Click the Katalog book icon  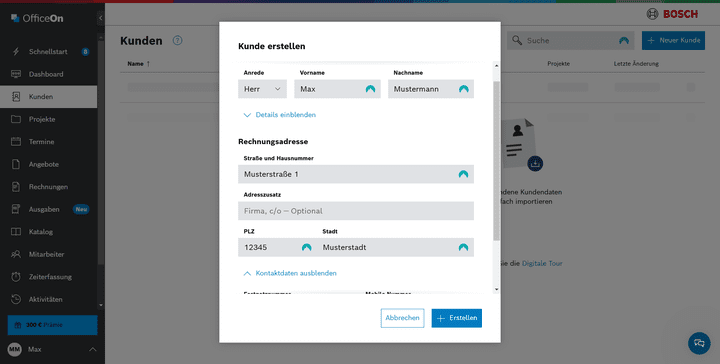[x=16, y=232]
